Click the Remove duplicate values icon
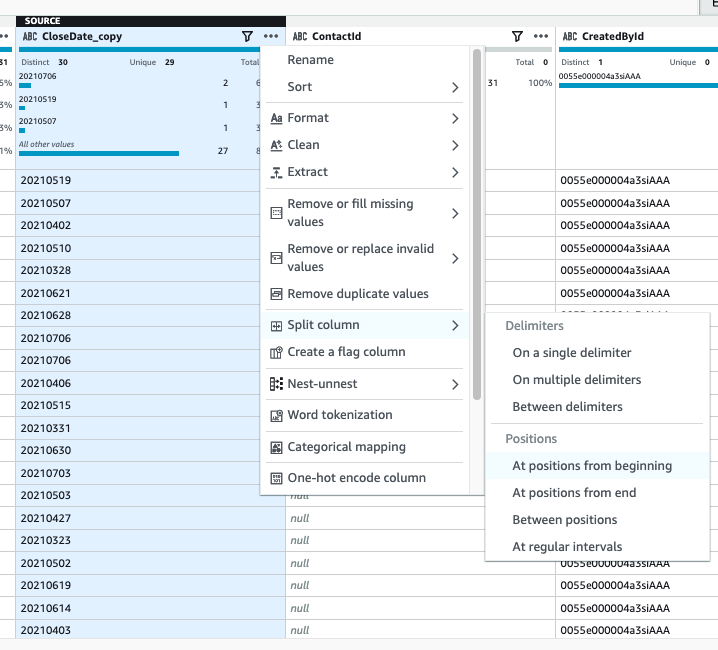Viewport: 718px width, 650px height. coord(276,294)
